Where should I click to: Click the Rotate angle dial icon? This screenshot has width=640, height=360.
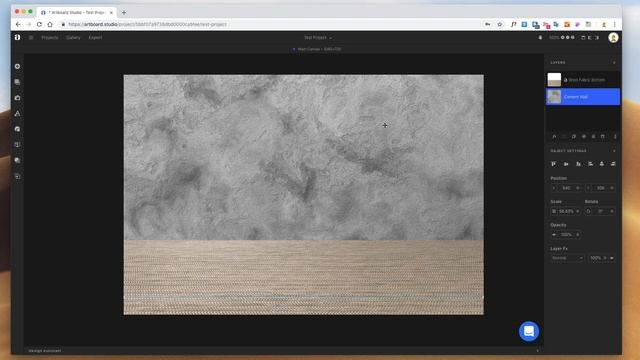coord(588,211)
